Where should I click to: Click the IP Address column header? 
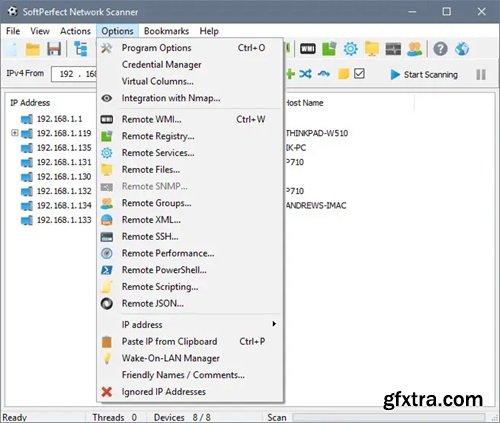(x=30, y=103)
